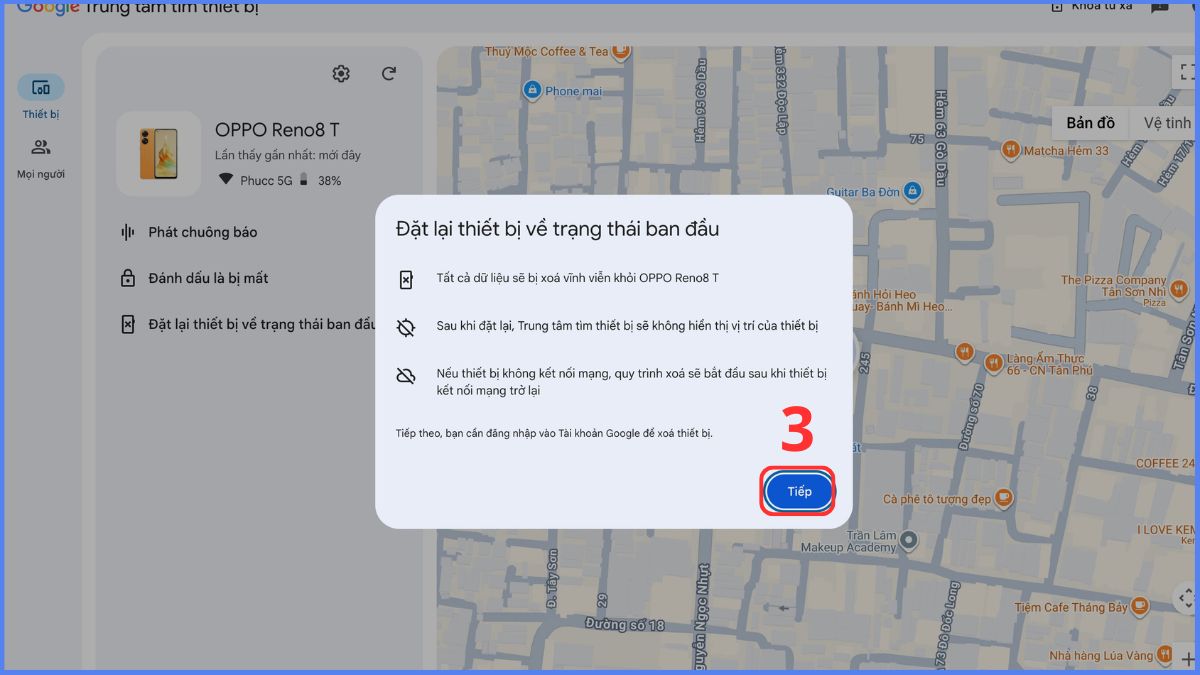Screen dimensions: 1200x675
Task: Refresh the device location
Action: click(389, 74)
